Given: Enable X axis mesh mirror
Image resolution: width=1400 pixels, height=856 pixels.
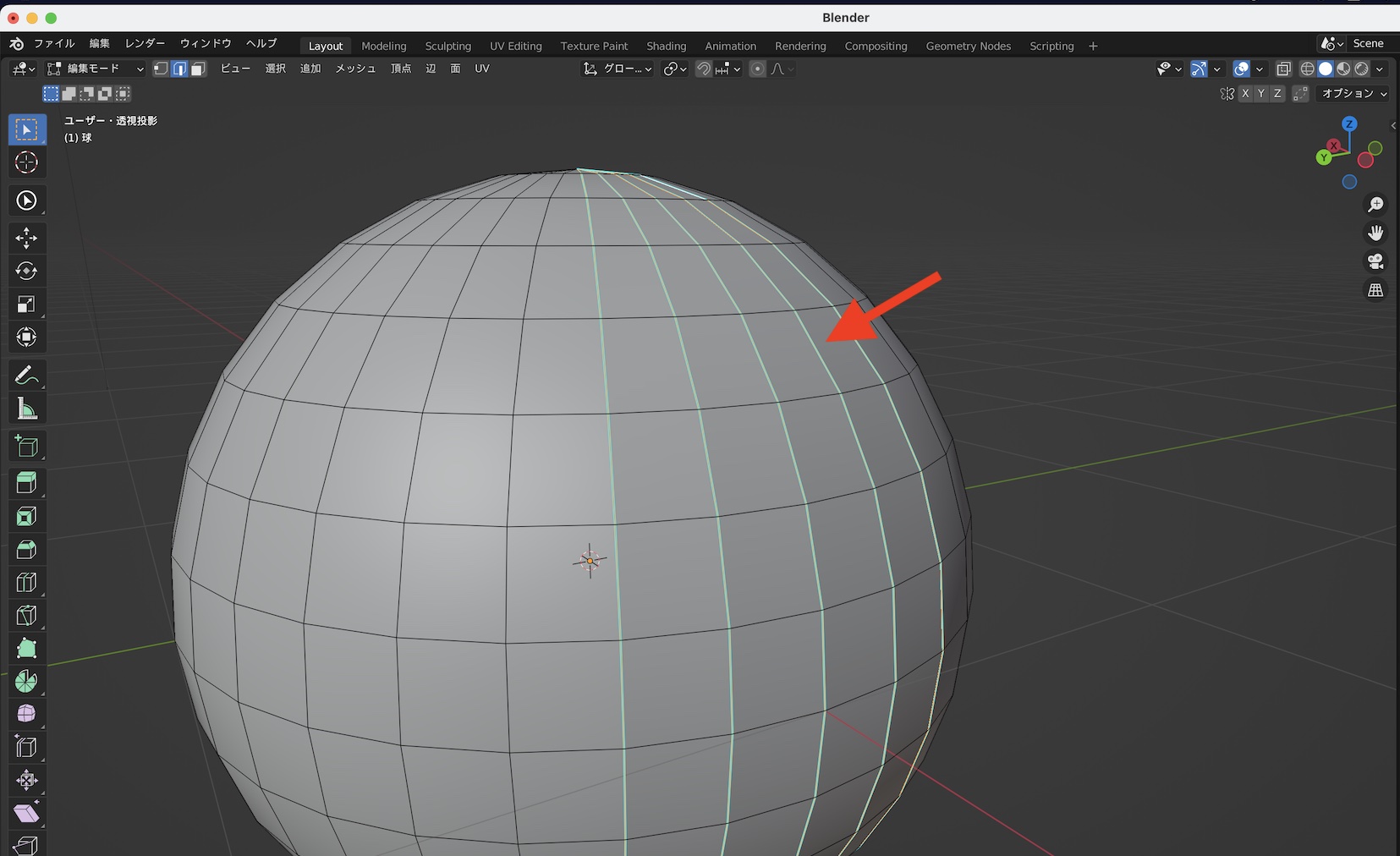Looking at the screenshot, I should click(1245, 94).
